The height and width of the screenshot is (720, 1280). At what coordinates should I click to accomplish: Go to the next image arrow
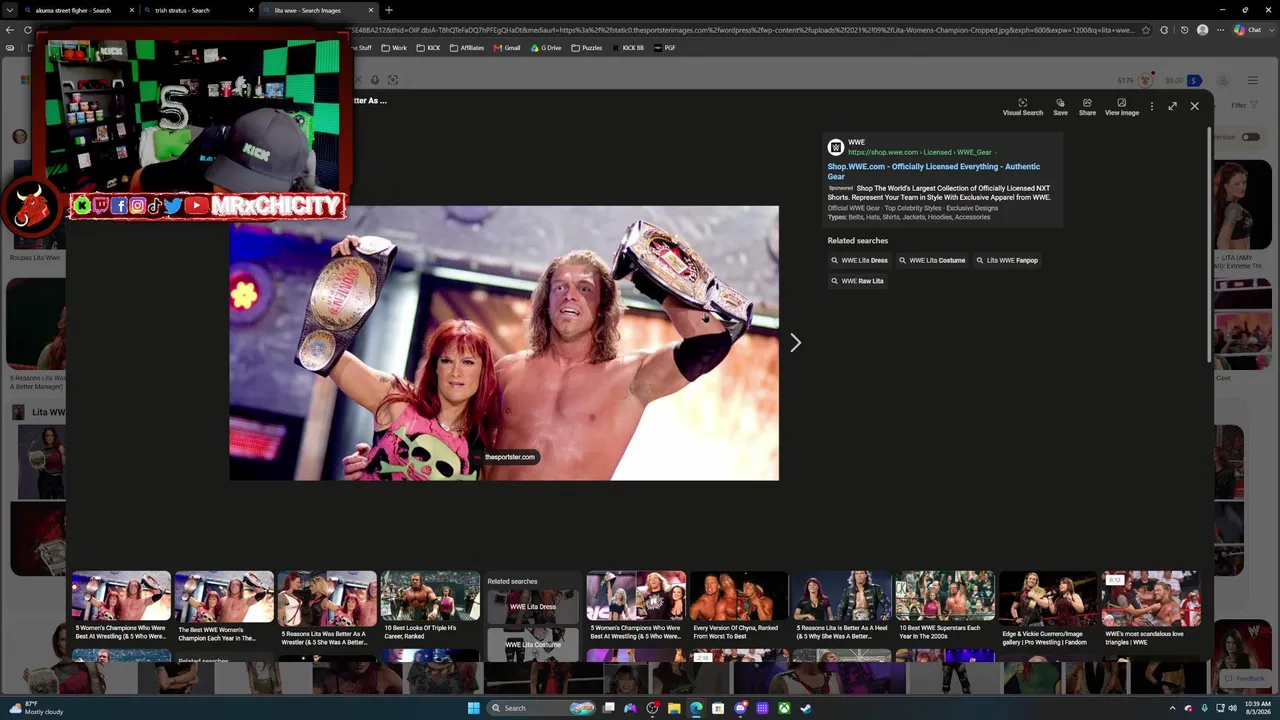click(795, 343)
